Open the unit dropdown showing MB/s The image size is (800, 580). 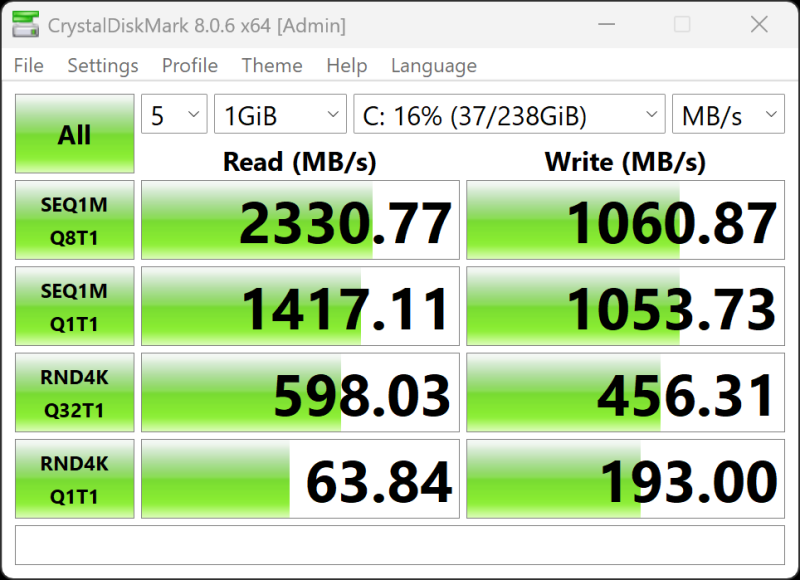[728, 114]
